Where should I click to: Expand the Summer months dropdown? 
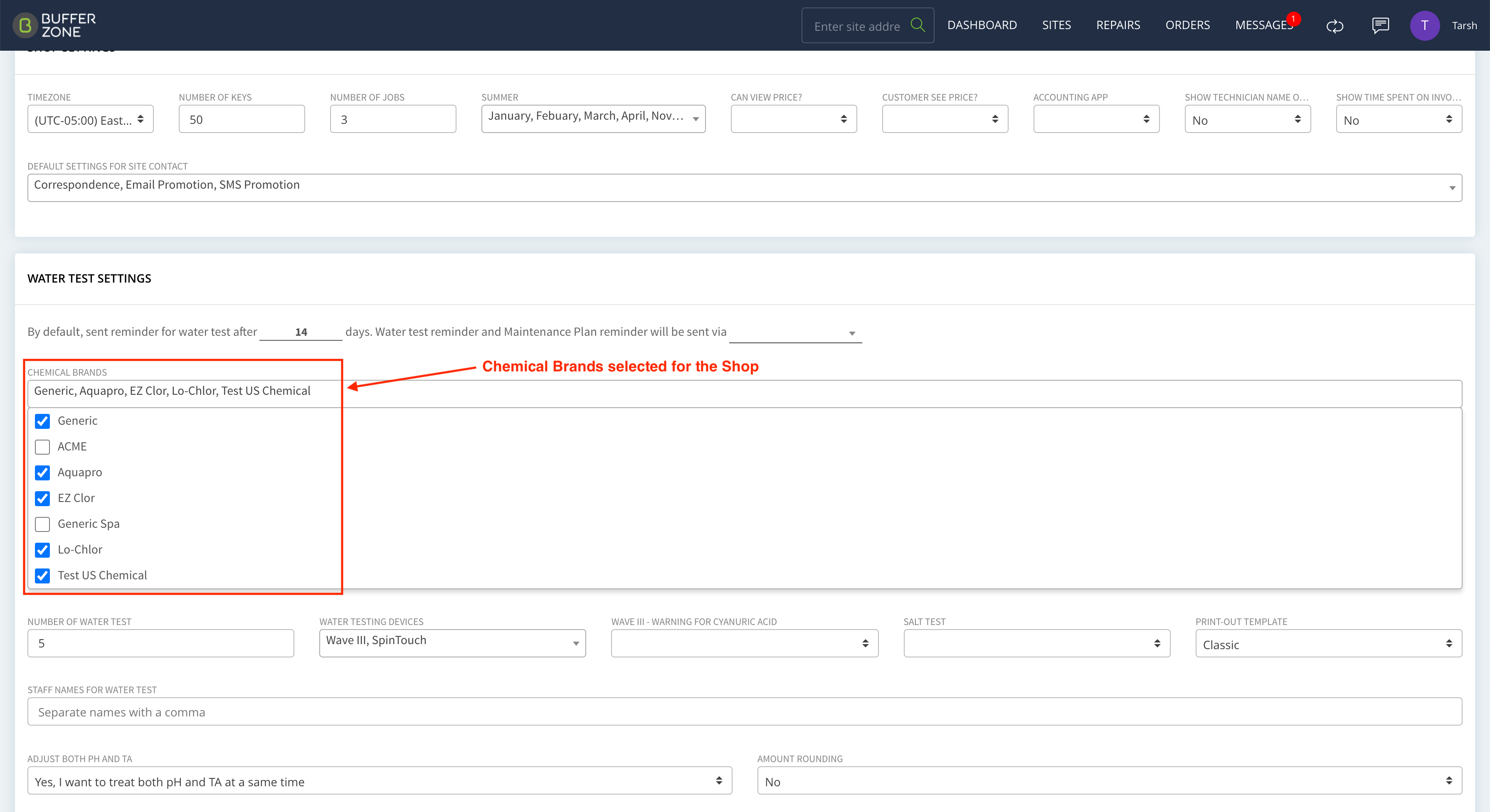(593, 119)
